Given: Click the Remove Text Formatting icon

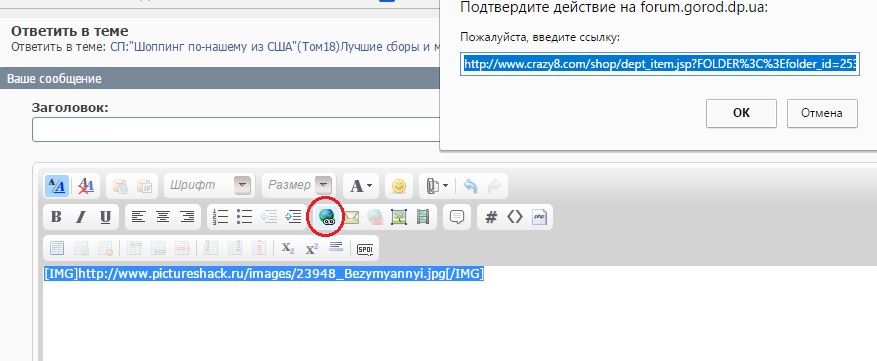Looking at the screenshot, I should (85, 186).
